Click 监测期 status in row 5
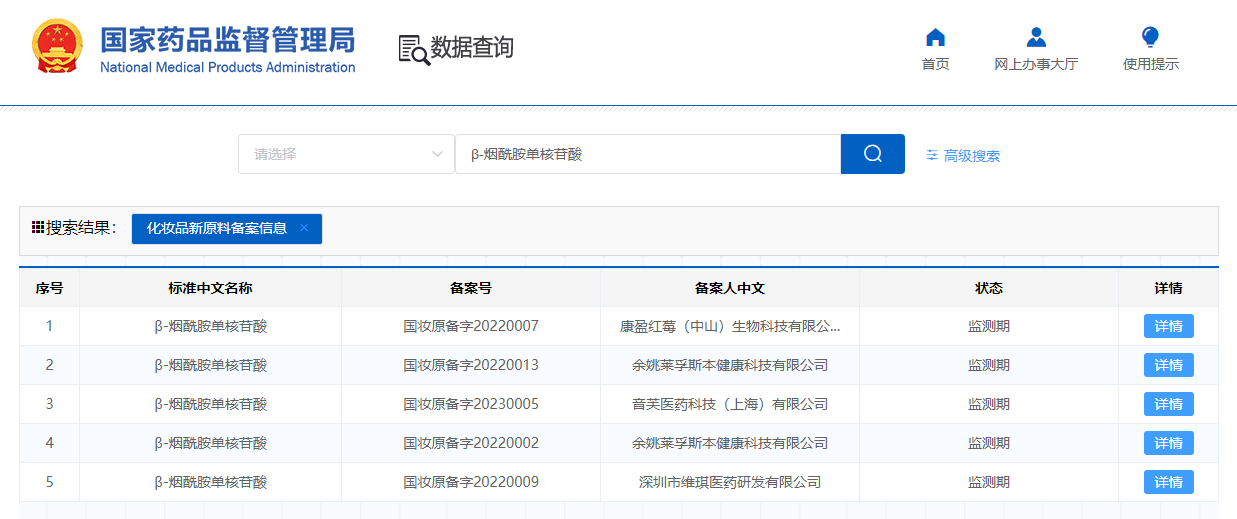1237x519 pixels. (989, 482)
